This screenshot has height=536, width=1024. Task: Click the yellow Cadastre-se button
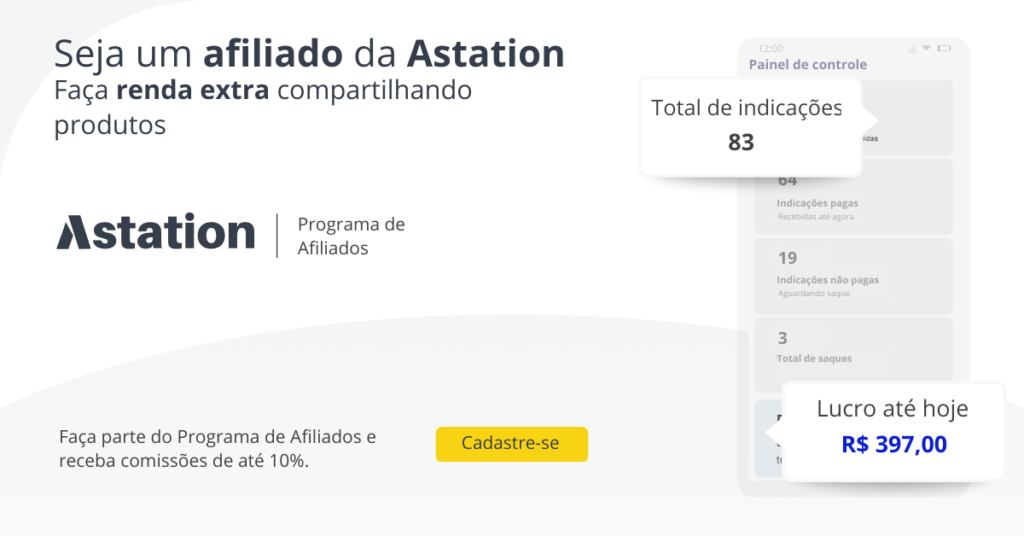(511, 444)
